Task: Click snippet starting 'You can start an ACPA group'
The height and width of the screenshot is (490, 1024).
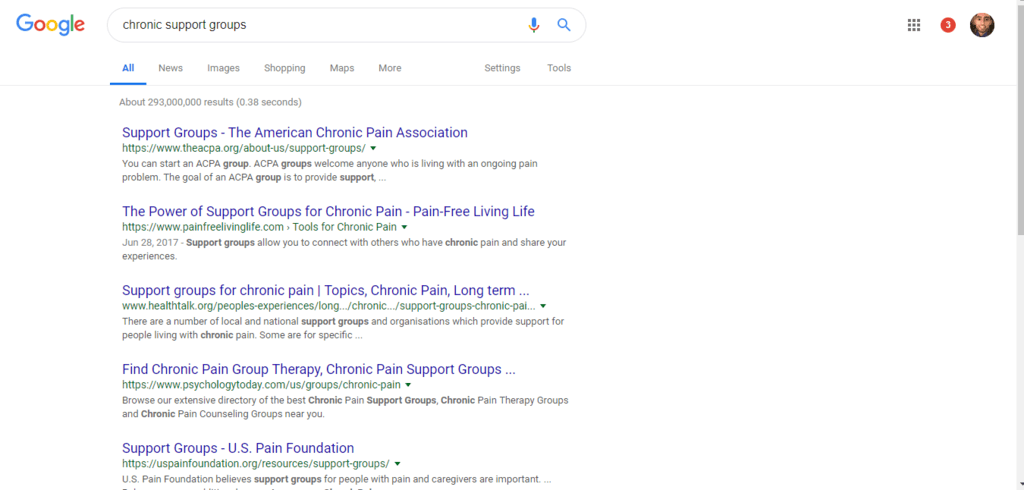Action: (x=330, y=170)
